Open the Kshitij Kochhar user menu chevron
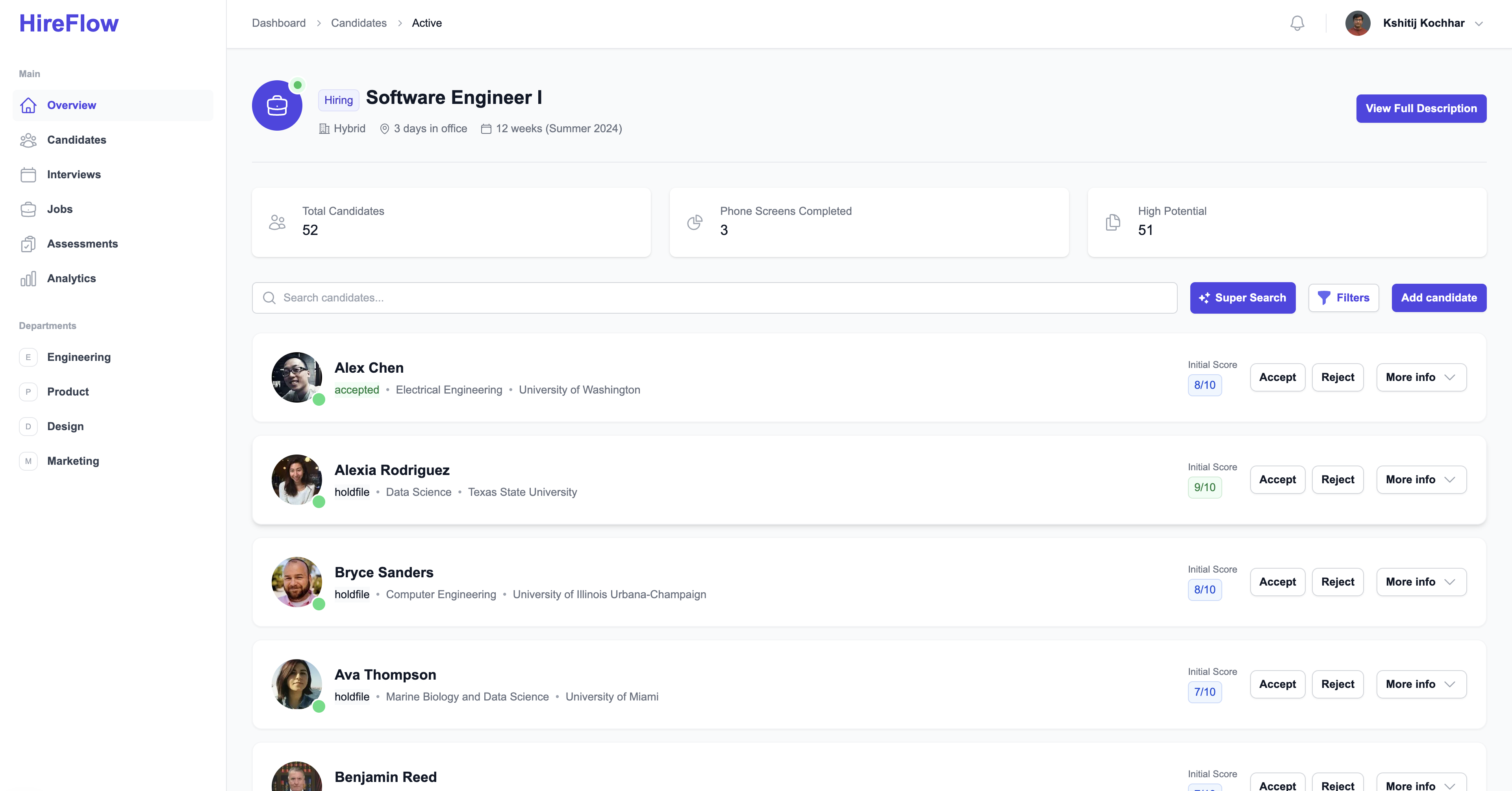 (x=1479, y=24)
